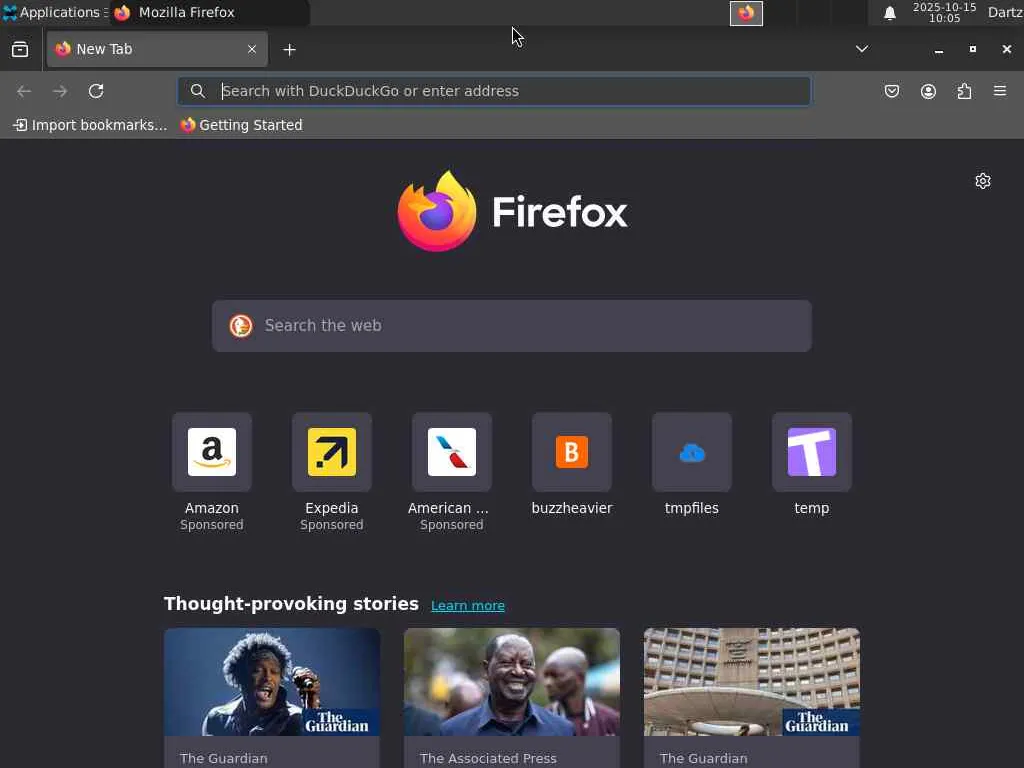The width and height of the screenshot is (1024, 768).
Task: Open the Extensions puzzle icon
Action: pos(964,91)
